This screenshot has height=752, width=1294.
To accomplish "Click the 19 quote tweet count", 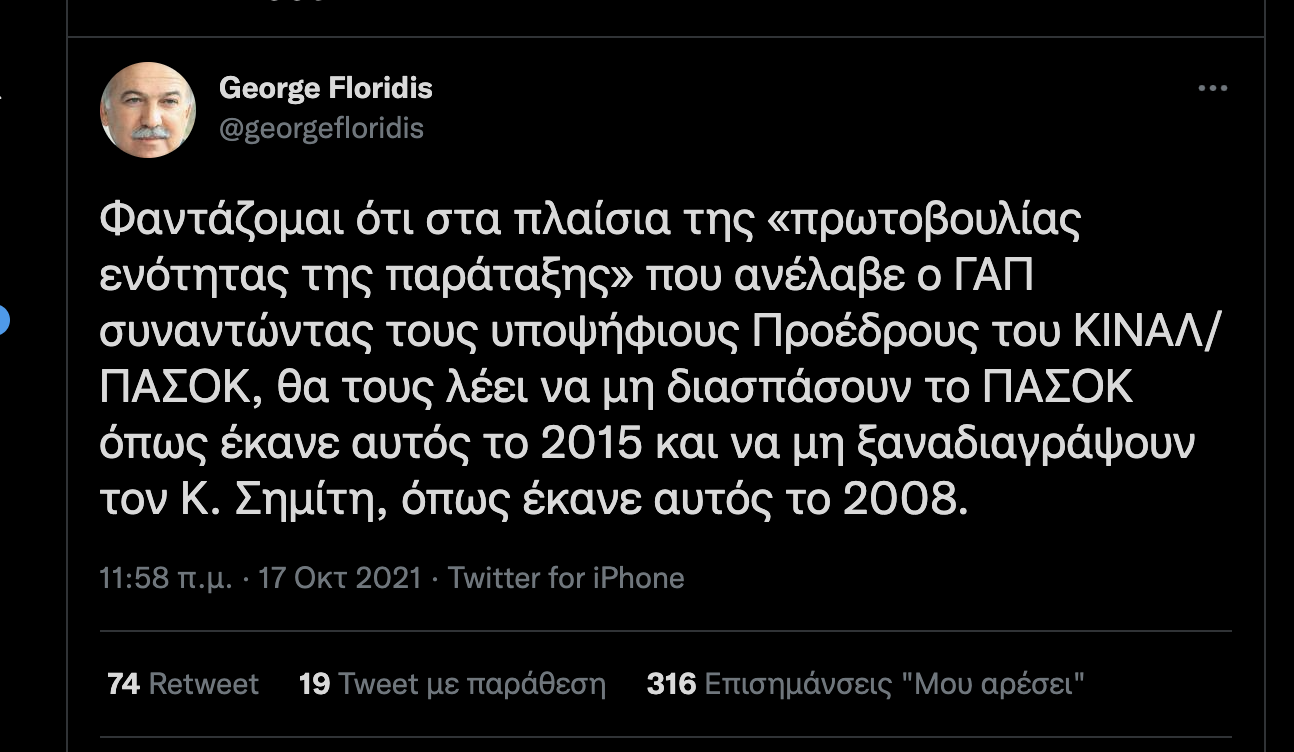I will [x=314, y=684].
